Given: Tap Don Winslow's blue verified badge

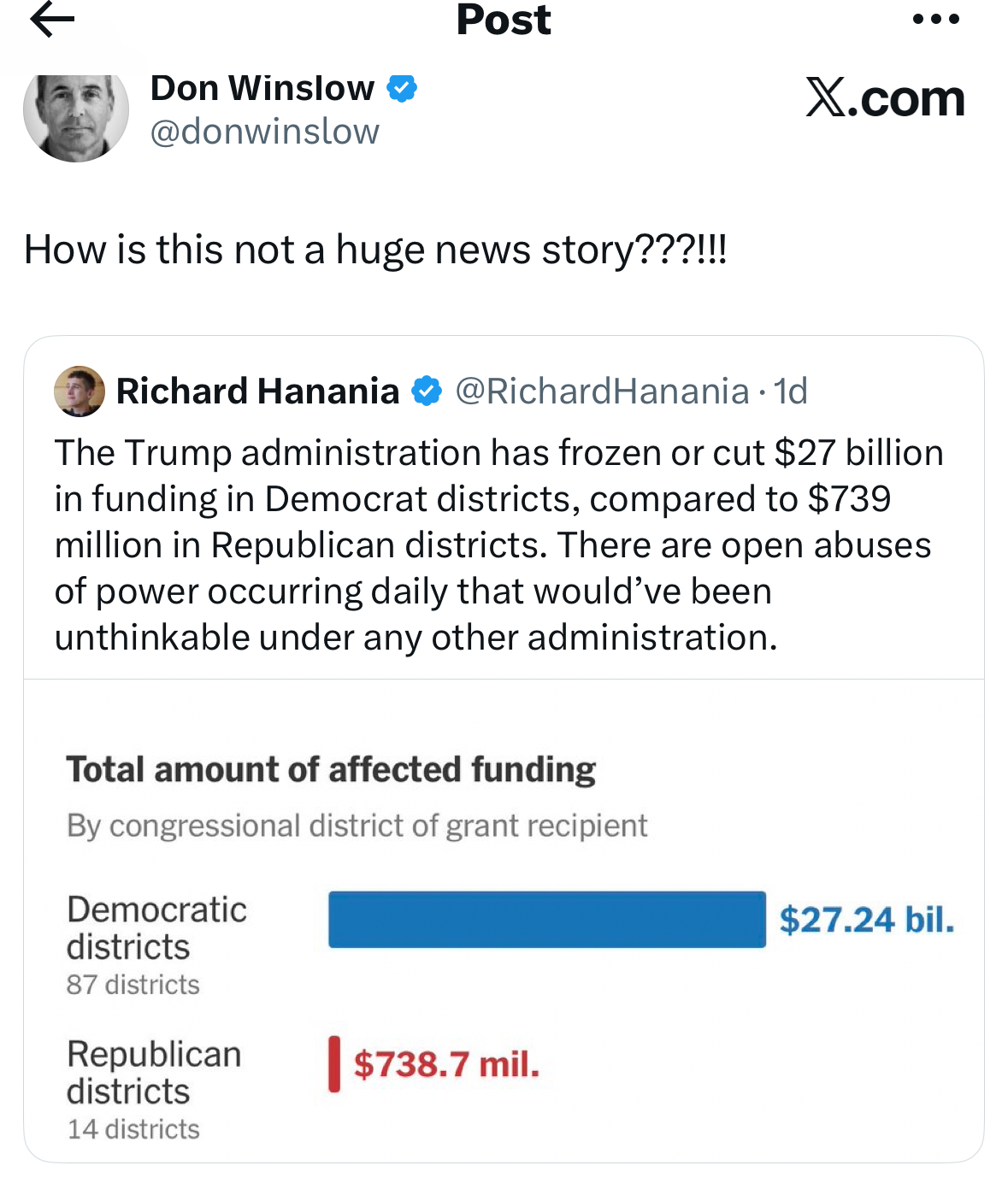Looking at the screenshot, I should pyautogui.click(x=402, y=88).
